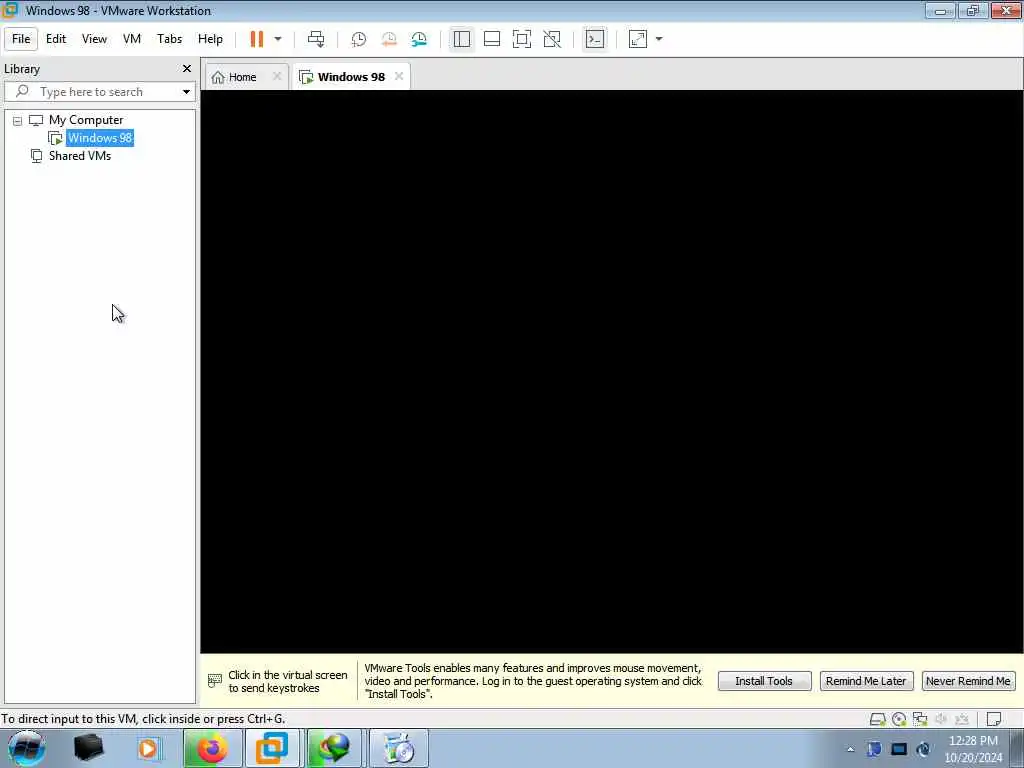Click inside the black virtual machine screen
This screenshot has width=1024, height=768.
(612, 372)
